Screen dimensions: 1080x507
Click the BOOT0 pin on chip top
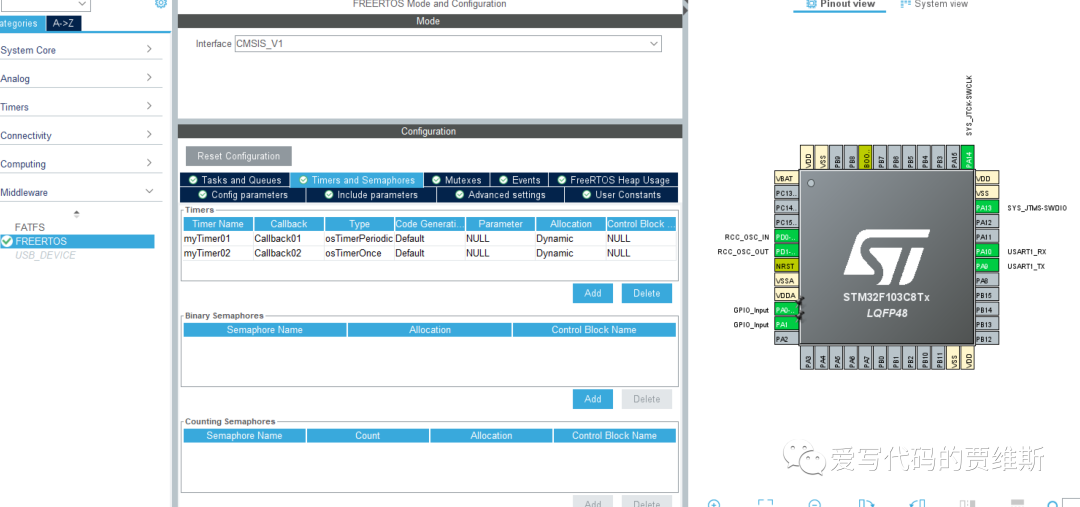[x=866, y=158]
